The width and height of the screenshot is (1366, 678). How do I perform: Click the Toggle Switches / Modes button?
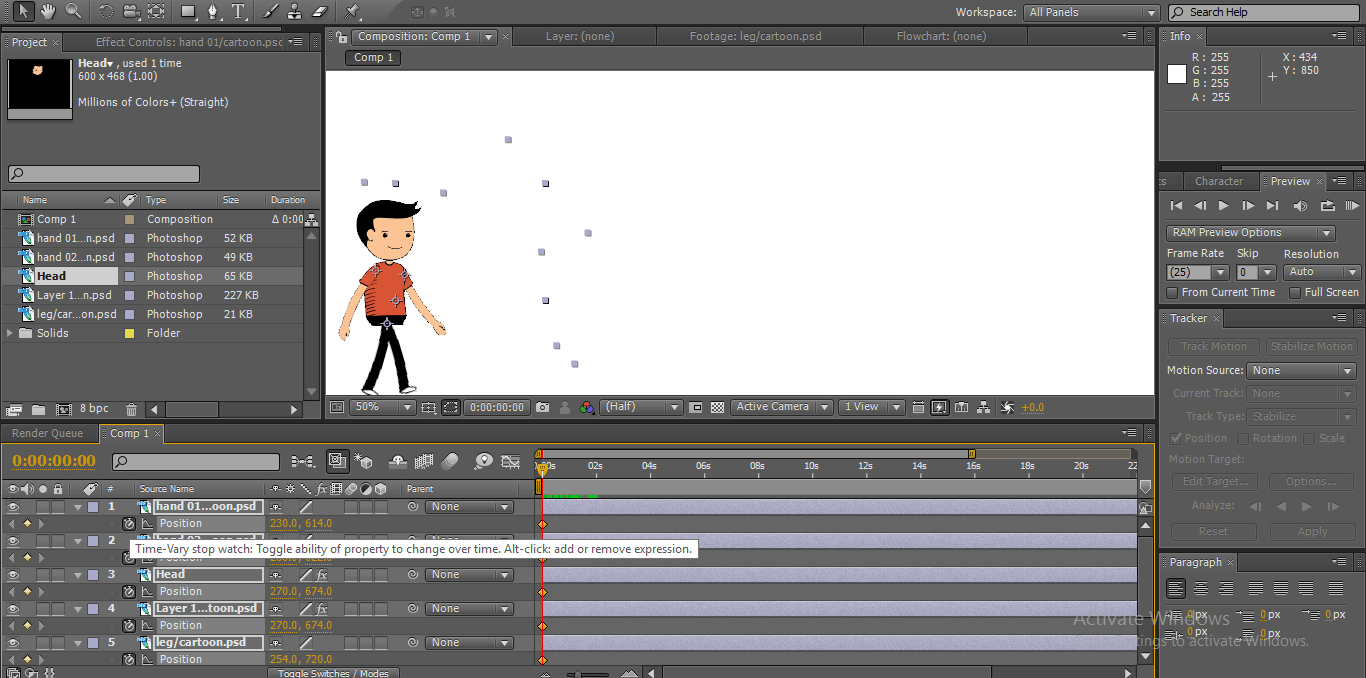tap(333, 673)
